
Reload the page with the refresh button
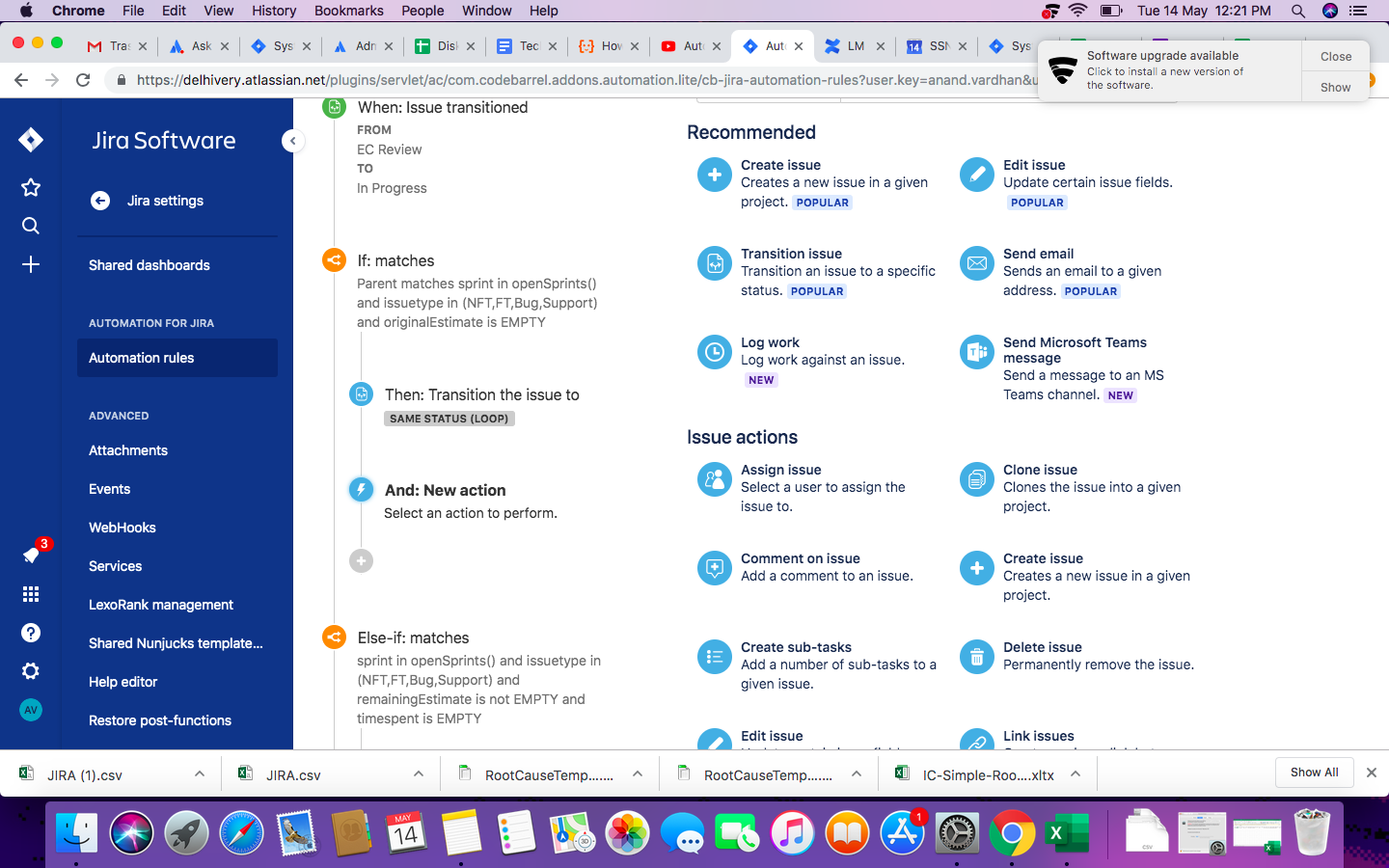(x=83, y=80)
